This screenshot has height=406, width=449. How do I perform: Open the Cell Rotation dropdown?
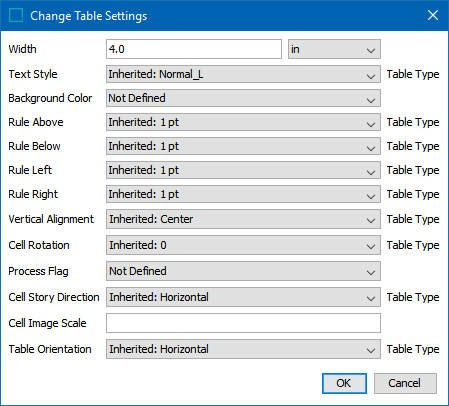pyautogui.click(x=243, y=245)
